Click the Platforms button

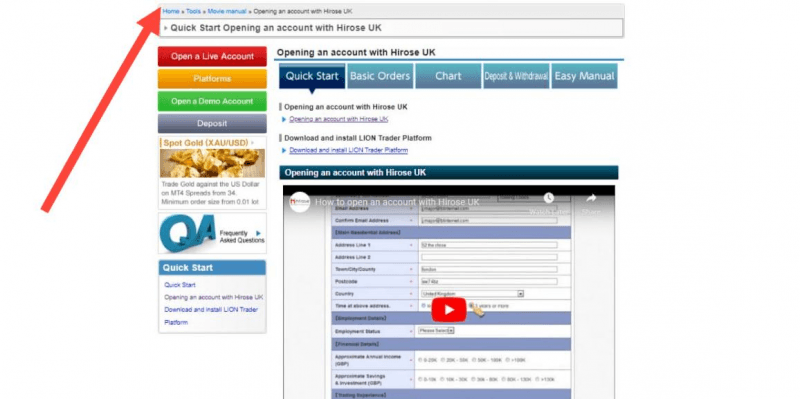click(212, 79)
